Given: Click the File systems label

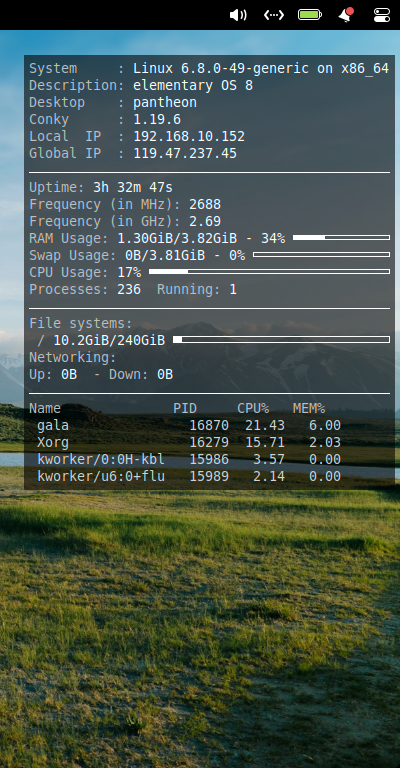Looking at the screenshot, I should tap(81, 323).
